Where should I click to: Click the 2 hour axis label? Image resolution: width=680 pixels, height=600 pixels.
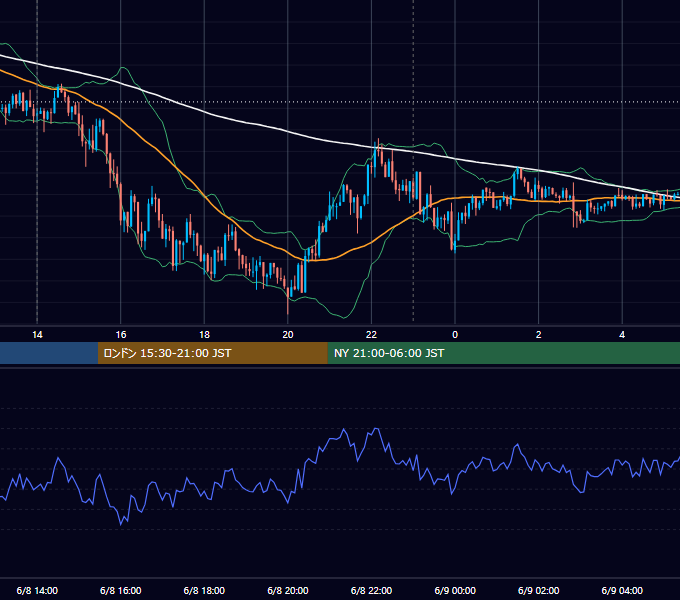[x=539, y=335]
